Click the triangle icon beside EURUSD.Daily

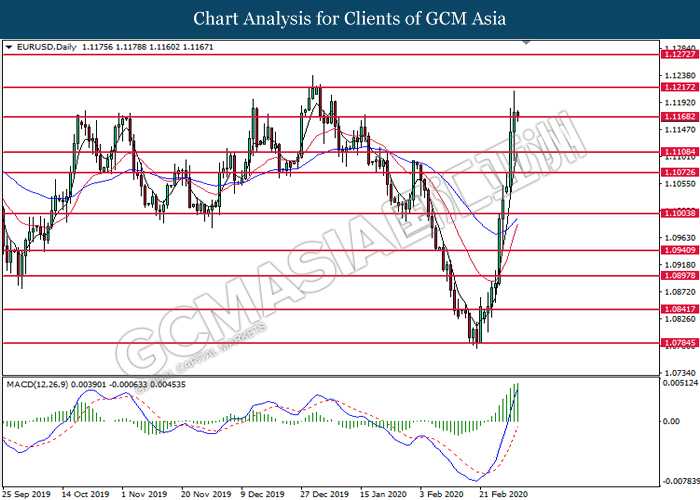[x=10, y=46]
